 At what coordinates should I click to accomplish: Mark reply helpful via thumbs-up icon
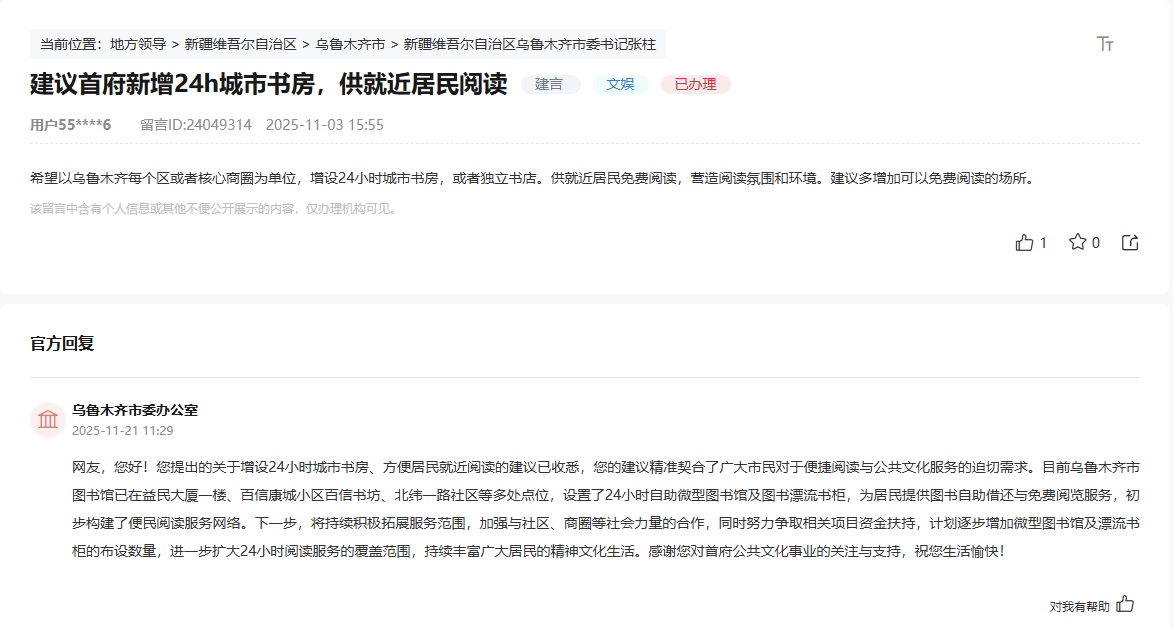coord(1125,604)
